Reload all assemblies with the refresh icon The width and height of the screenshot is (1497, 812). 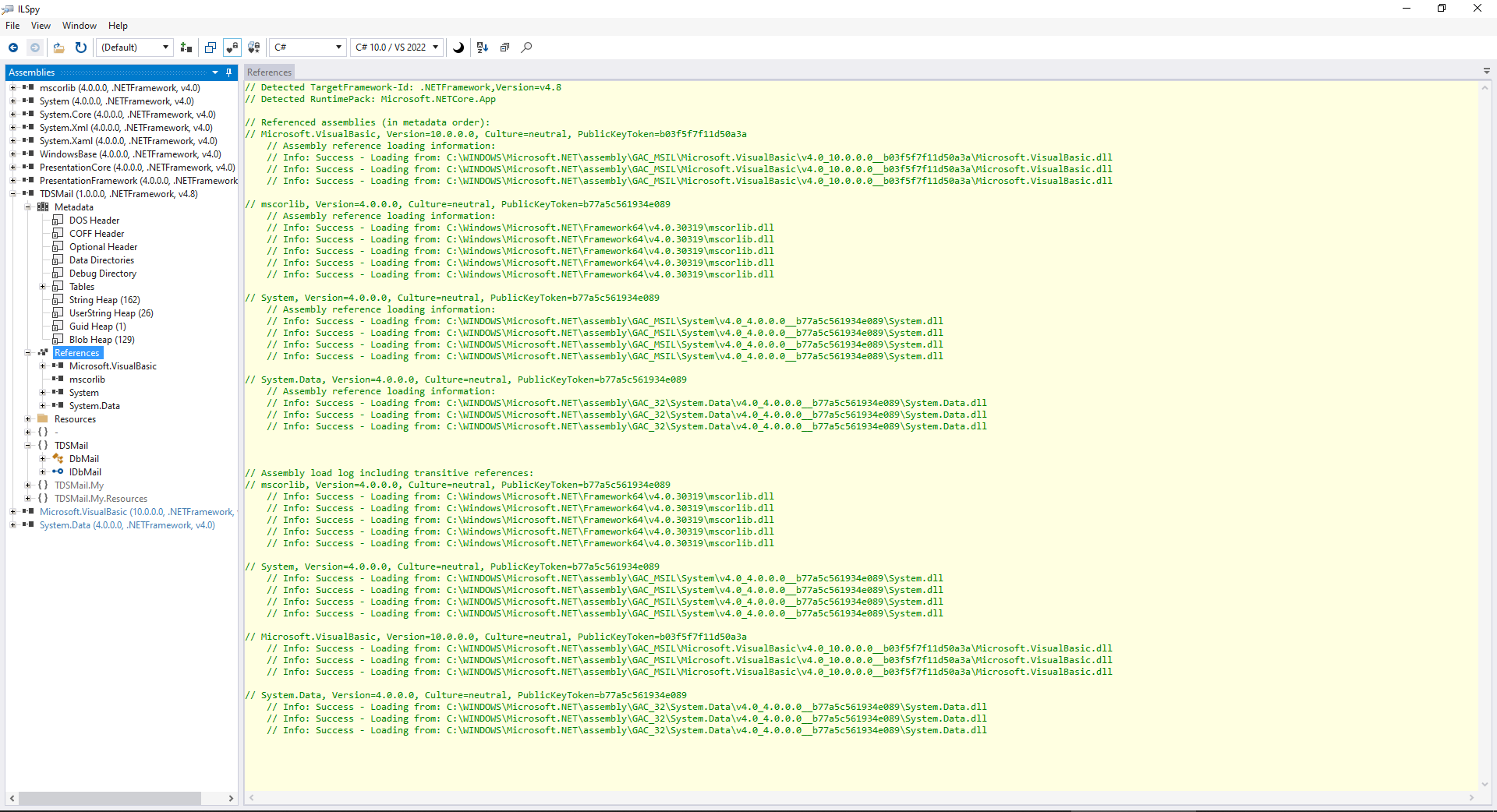[80, 48]
